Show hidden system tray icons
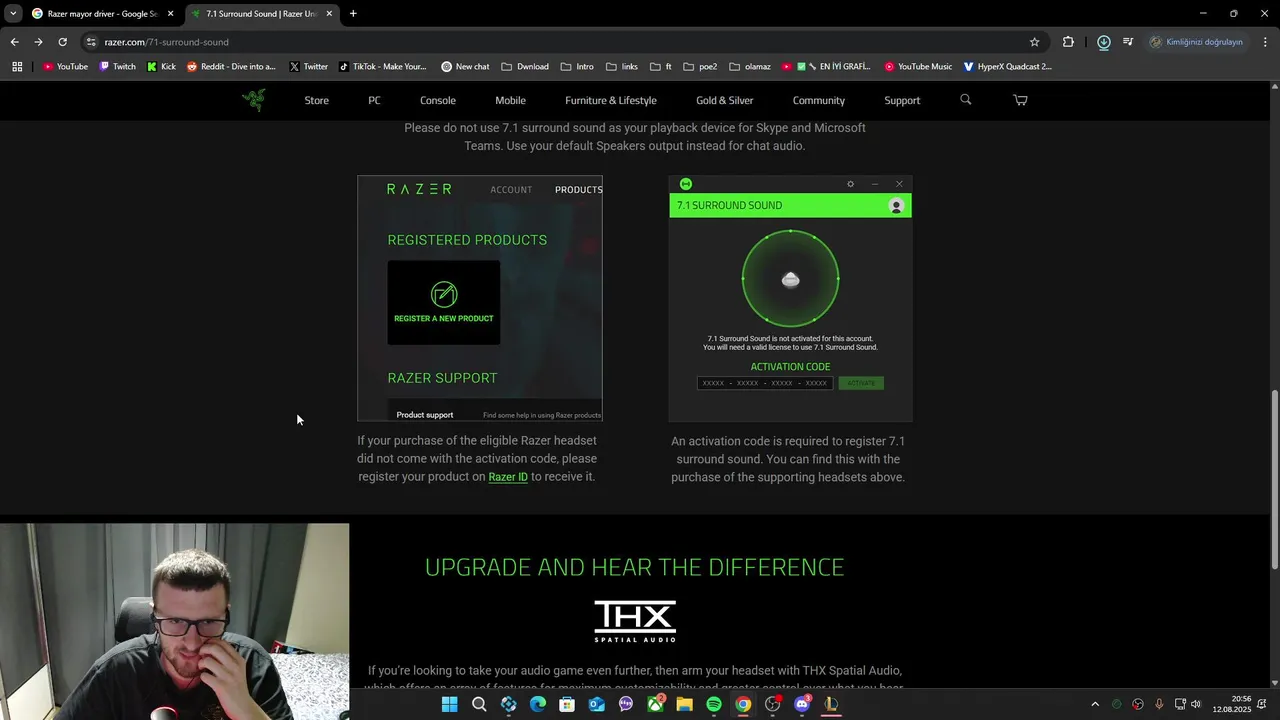The height and width of the screenshot is (720, 1280). (1095, 704)
